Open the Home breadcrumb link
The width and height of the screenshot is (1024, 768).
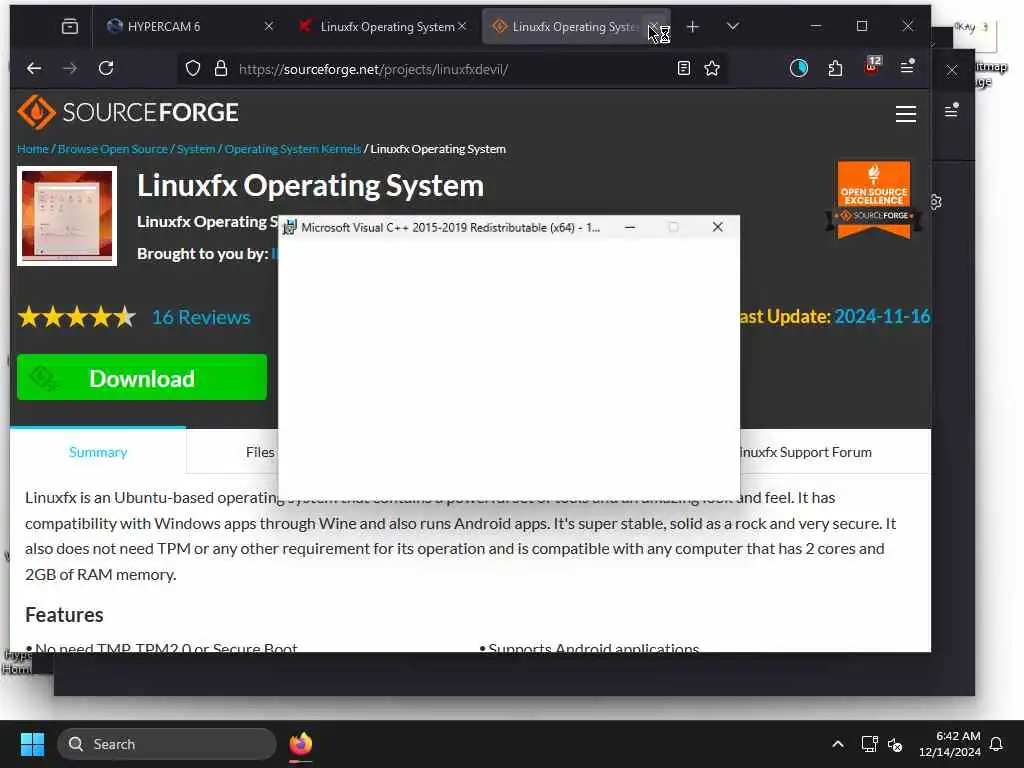[x=33, y=149]
